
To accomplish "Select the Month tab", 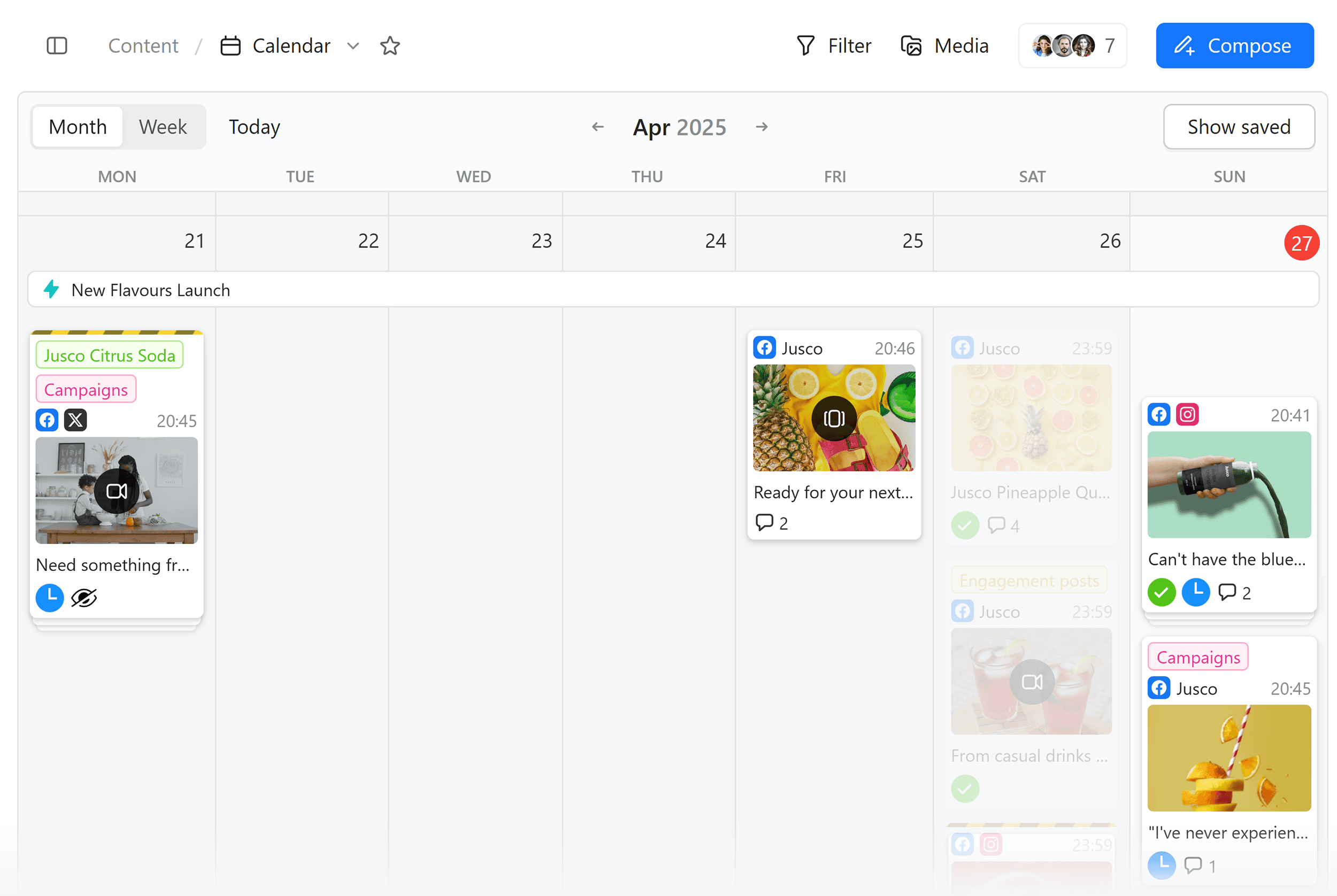I will 76,126.
